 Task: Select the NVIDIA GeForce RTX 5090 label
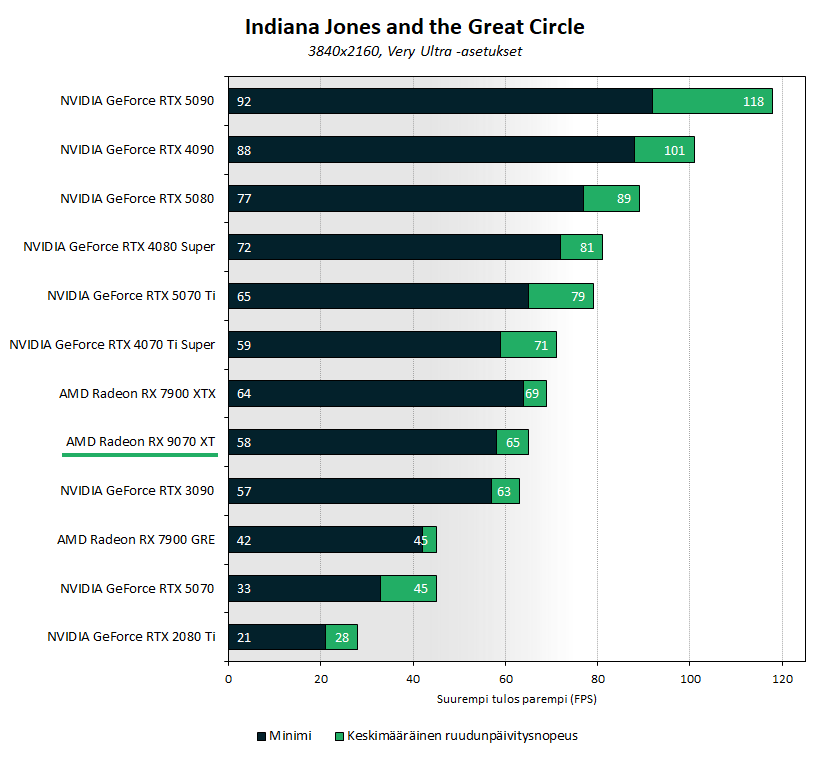[137, 101]
